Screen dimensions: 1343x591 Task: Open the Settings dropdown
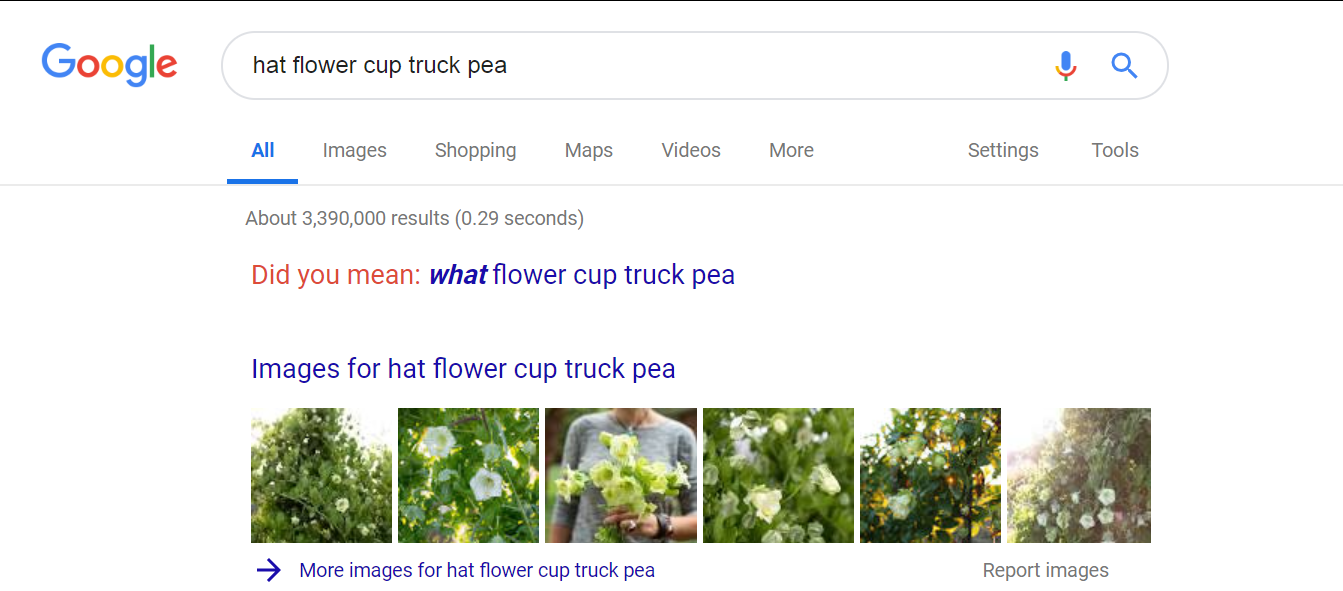click(1003, 150)
